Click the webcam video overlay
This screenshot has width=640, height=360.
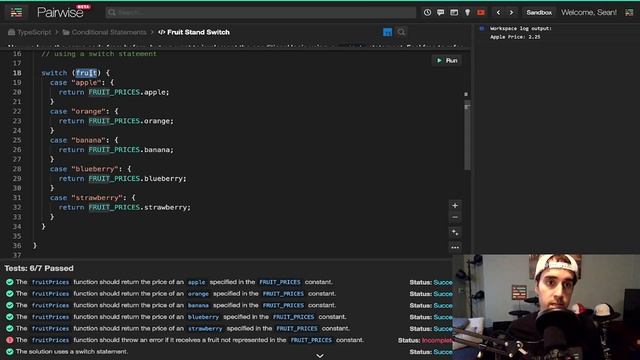[x=546, y=307]
